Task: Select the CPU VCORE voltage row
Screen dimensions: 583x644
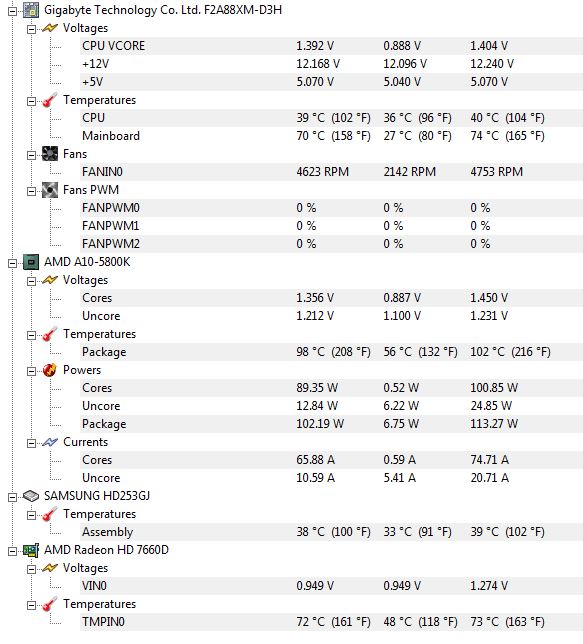Action: pyautogui.click(x=331, y=46)
